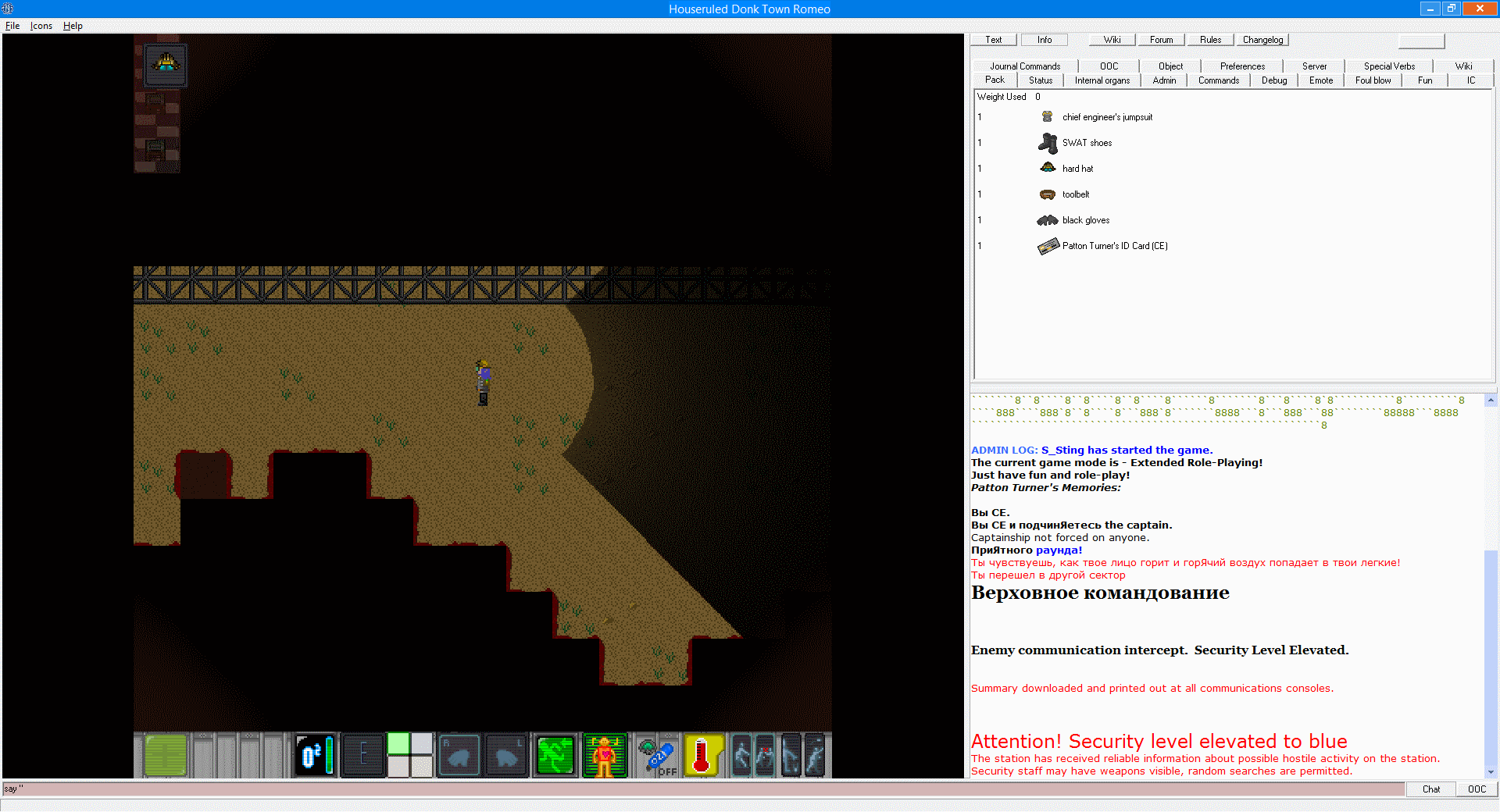This screenshot has width=1500, height=812.
Task: Click the 'chief engineer's jumpsuit' item text
Action: point(1107,117)
